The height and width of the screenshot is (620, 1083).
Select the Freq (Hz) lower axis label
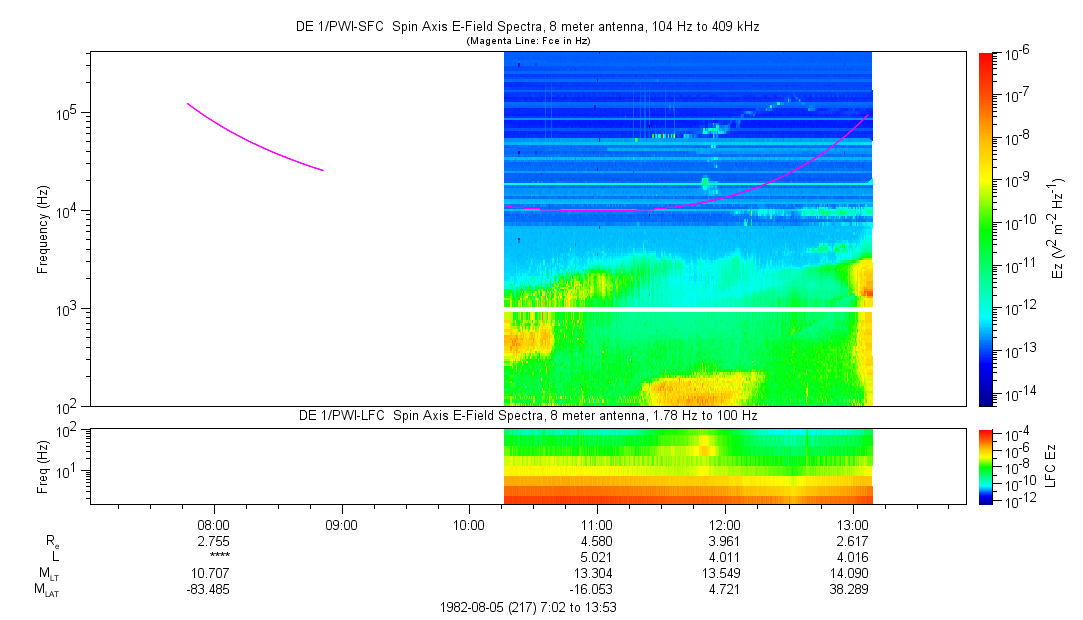click(x=43, y=465)
